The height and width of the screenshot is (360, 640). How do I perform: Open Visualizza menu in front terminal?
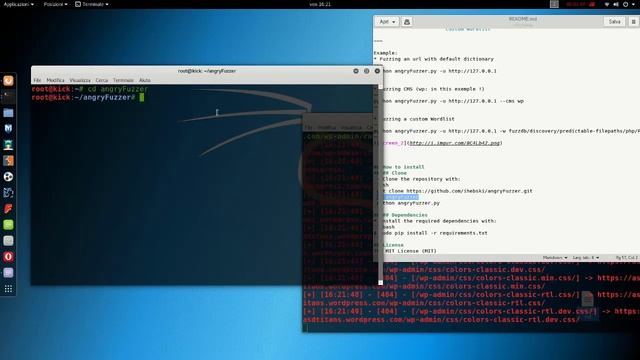point(80,80)
